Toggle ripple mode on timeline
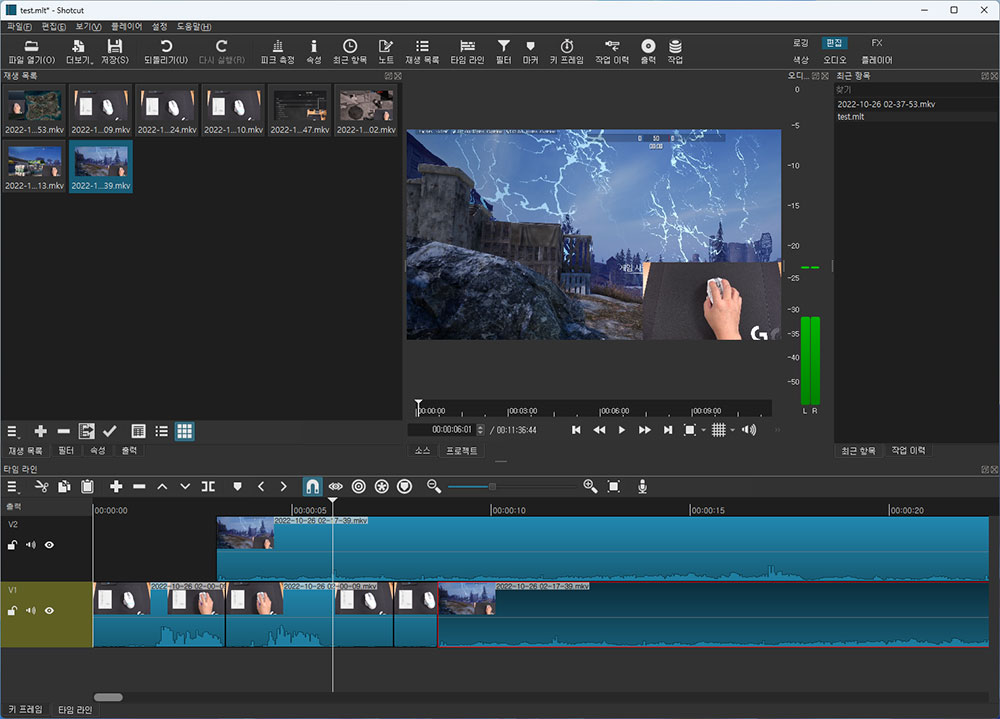Image resolution: width=1000 pixels, height=719 pixels. (358, 487)
